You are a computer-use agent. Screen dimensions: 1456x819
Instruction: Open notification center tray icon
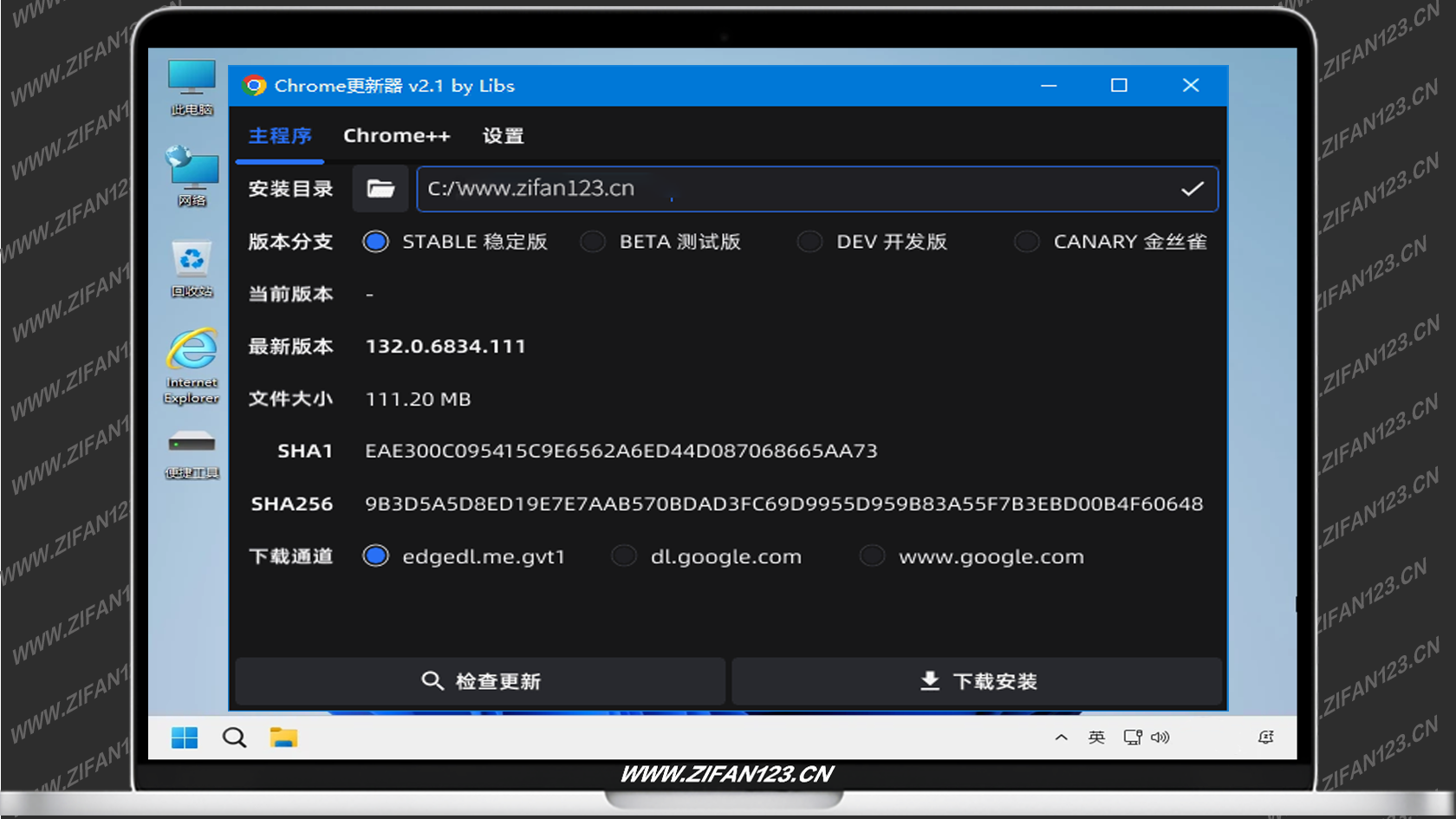pos(1266,738)
